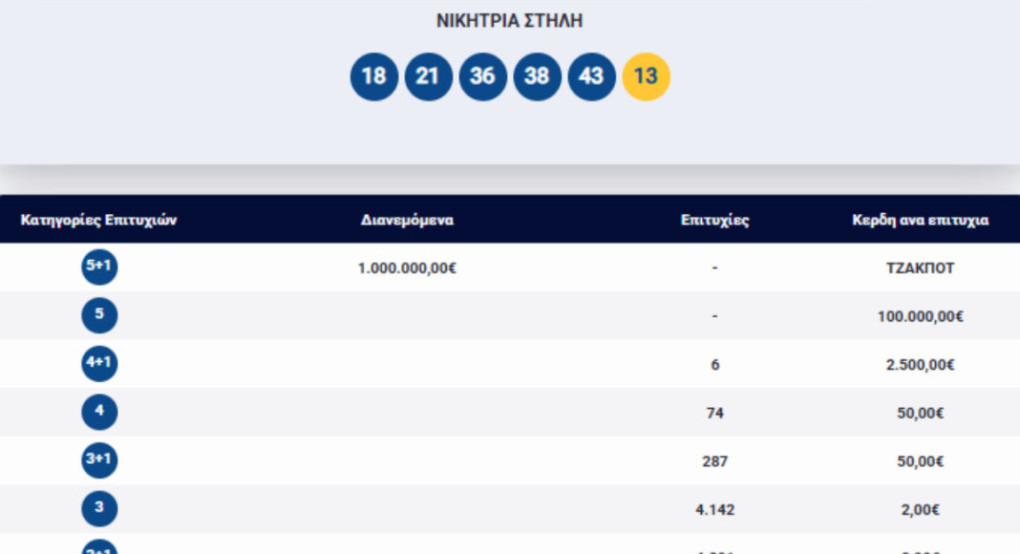
Task: Click the Κερδη ανα επιτυχια header
Action: coord(920,220)
